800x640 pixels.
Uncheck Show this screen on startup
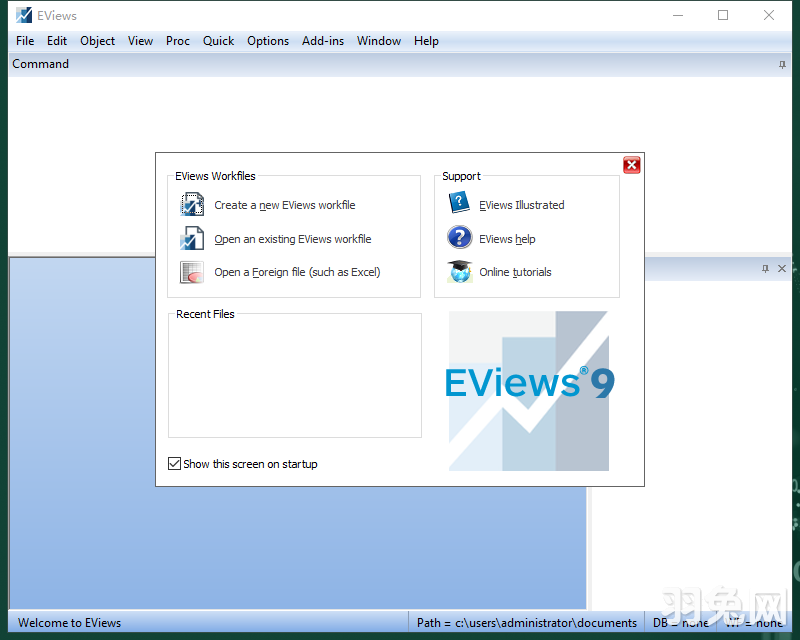point(174,464)
